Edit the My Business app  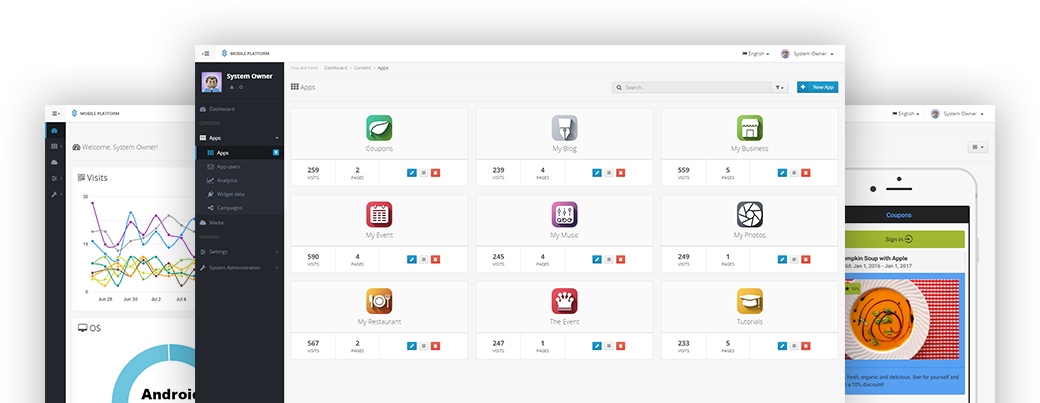(782, 172)
